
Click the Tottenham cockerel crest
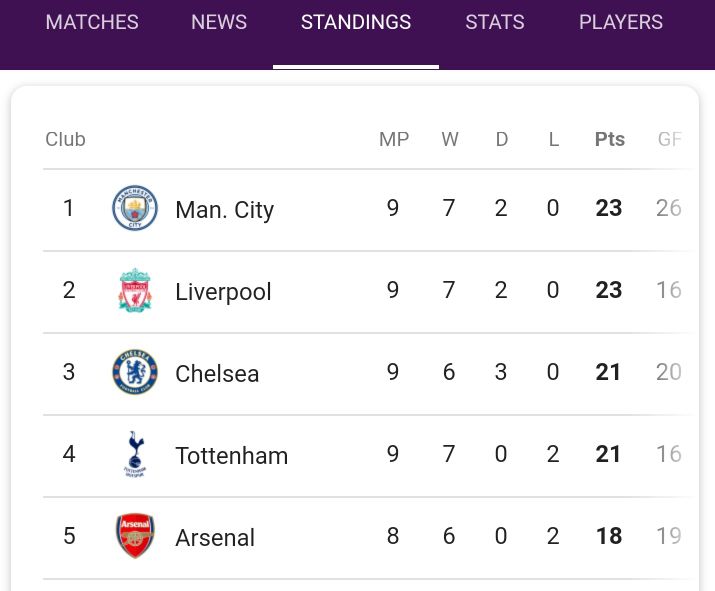click(135, 454)
